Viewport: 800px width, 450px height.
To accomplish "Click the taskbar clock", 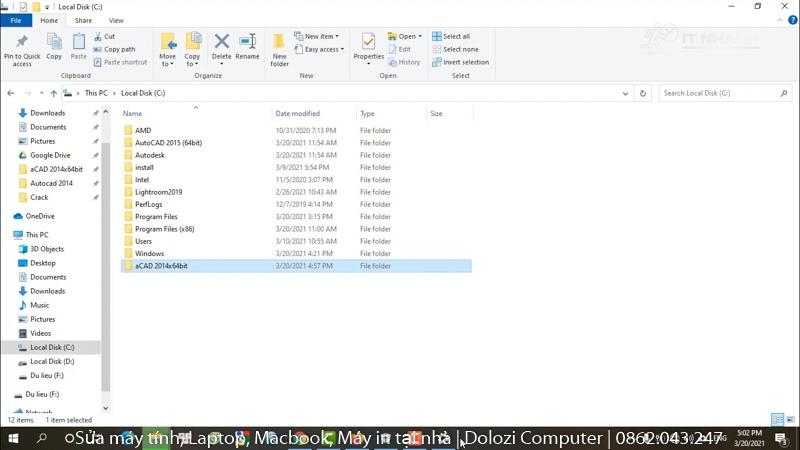I will coord(749,438).
